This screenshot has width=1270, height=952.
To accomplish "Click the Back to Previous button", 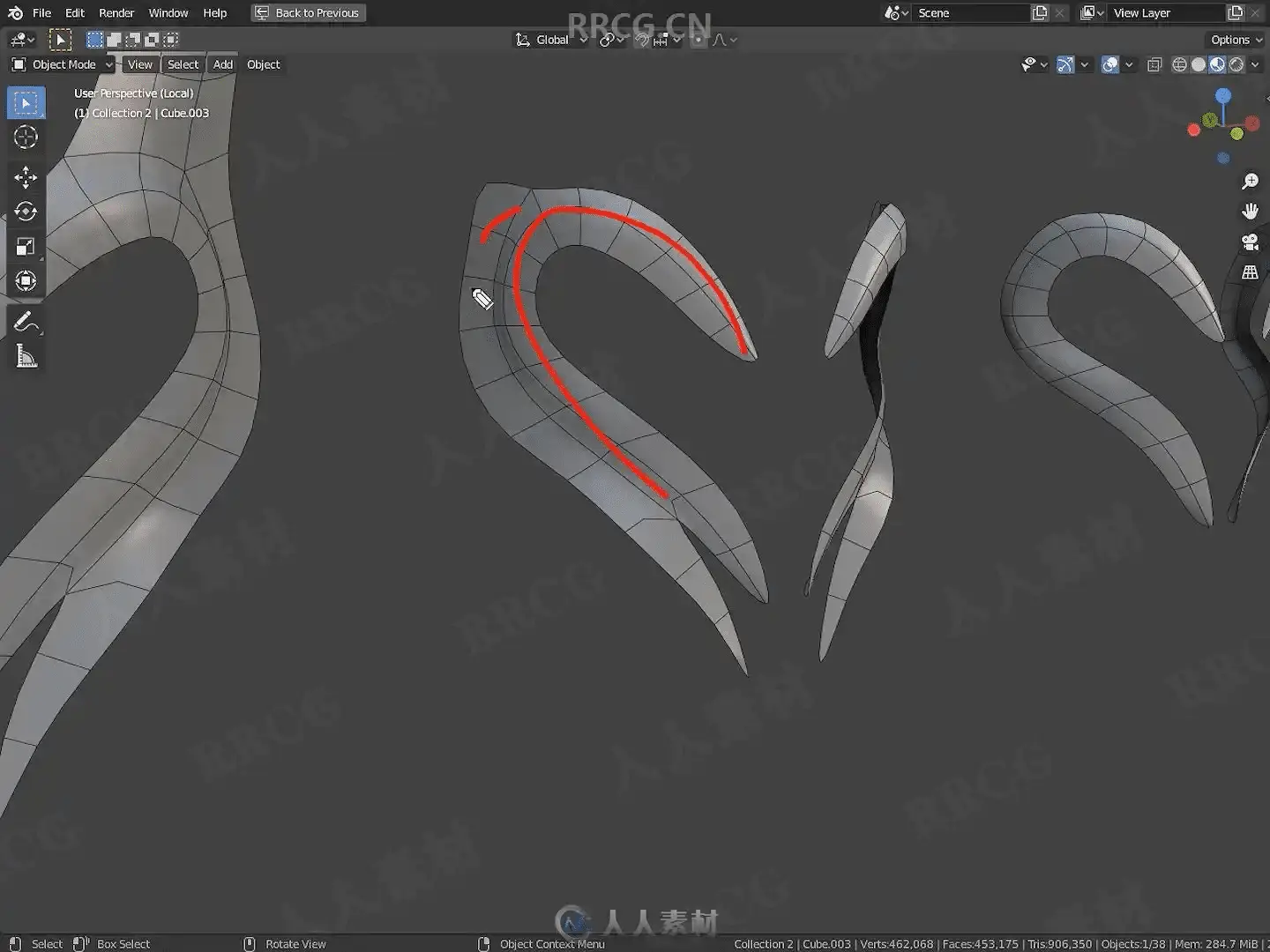I will click(x=308, y=13).
